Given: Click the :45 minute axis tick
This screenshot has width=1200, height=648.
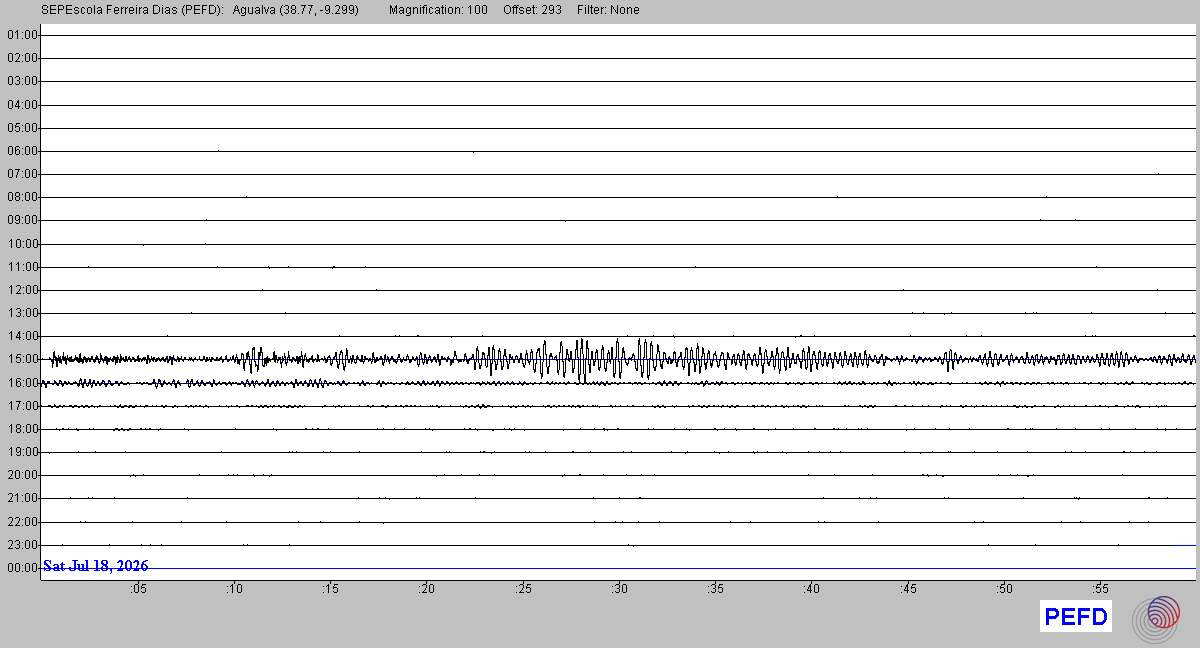Looking at the screenshot, I should 908,589.
